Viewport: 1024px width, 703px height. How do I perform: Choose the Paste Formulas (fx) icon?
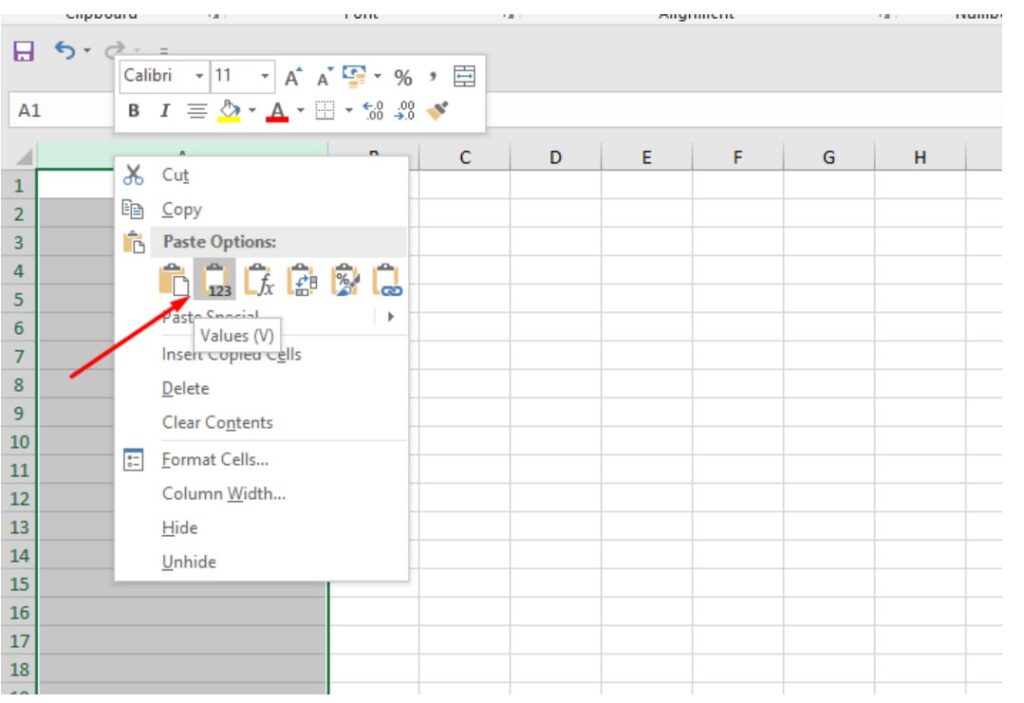click(258, 280)
